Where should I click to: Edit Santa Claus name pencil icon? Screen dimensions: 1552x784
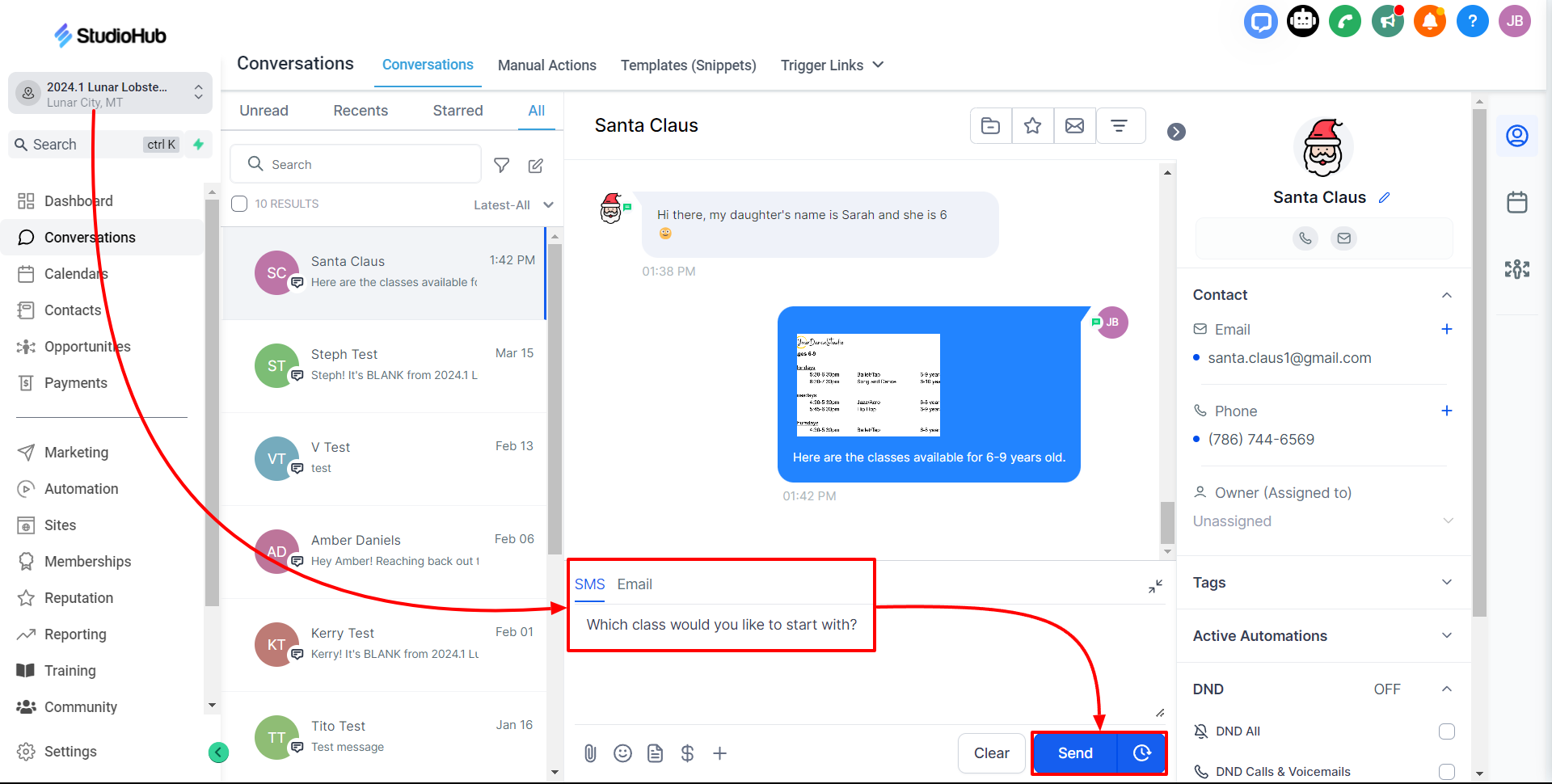point(1385,198)
